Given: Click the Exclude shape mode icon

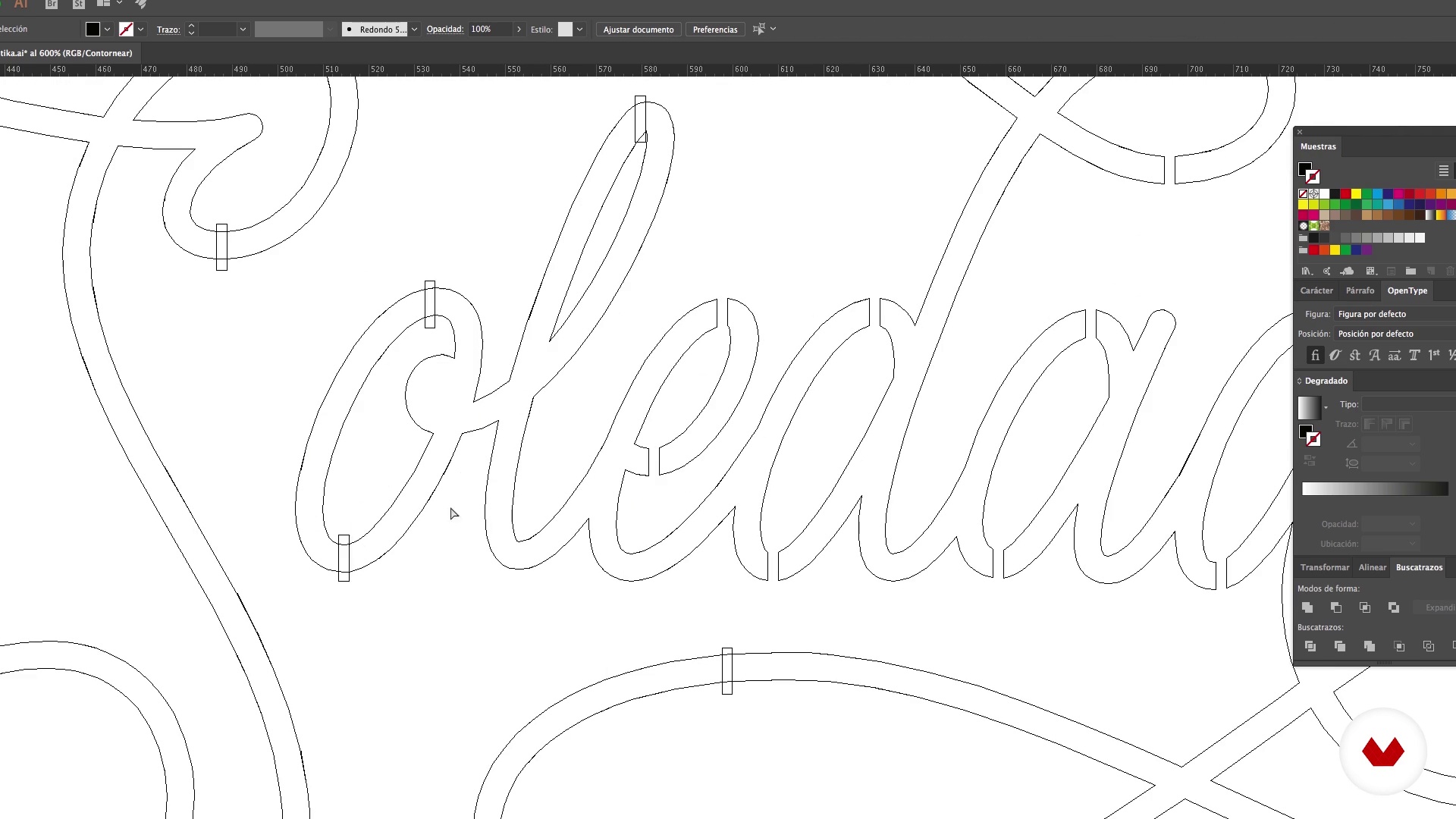Looking at the screenshot, I should click(1394, 607).
